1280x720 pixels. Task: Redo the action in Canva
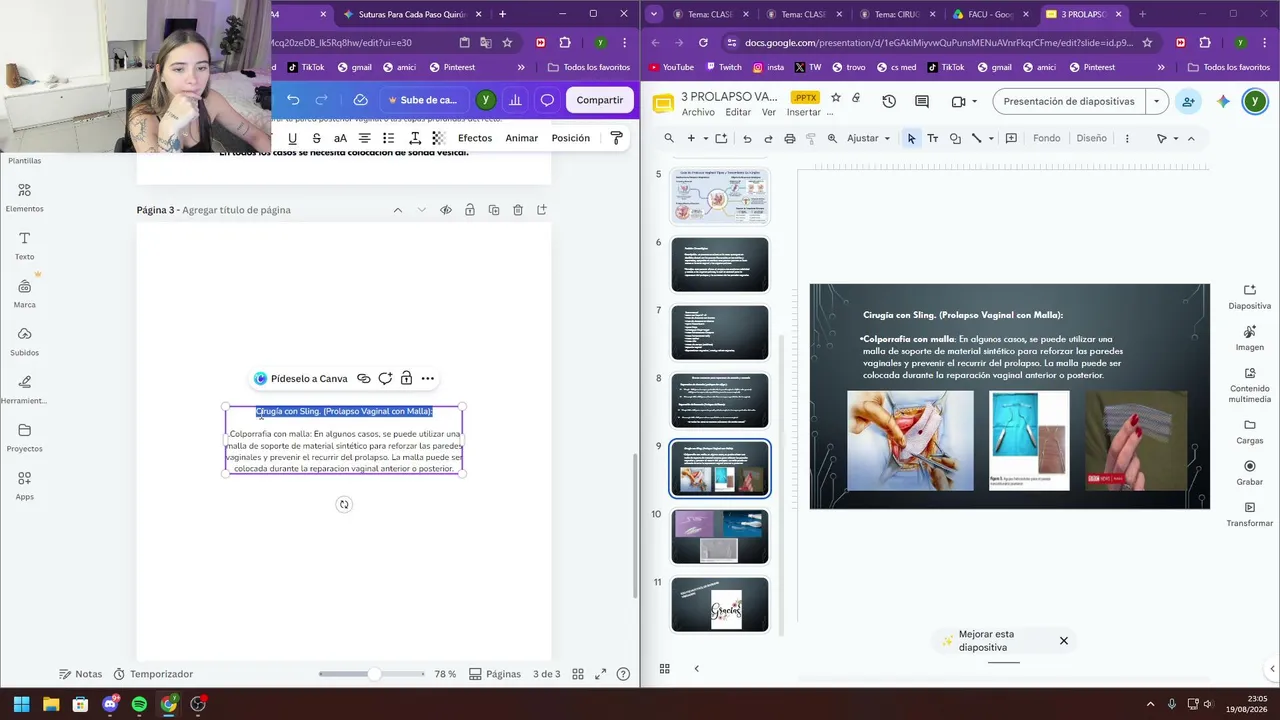[321, 100]
